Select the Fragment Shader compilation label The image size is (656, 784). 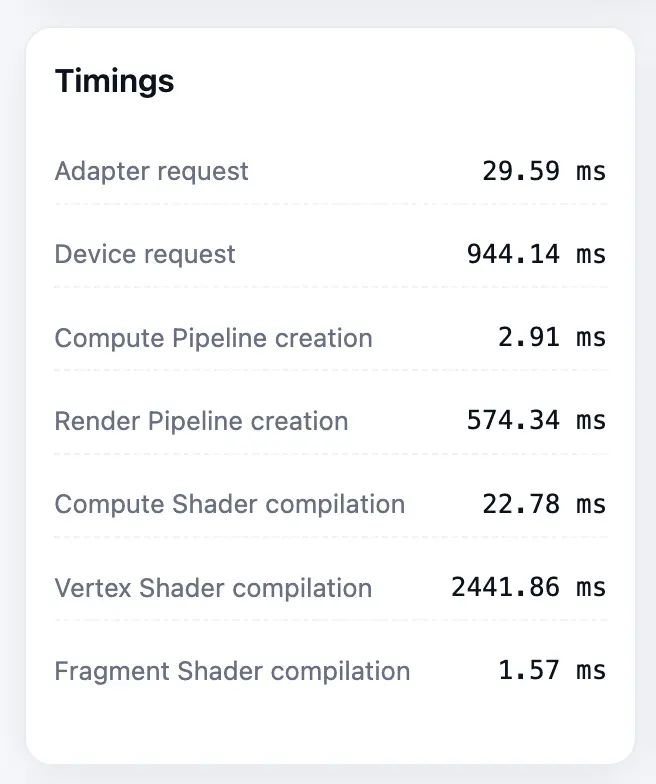[x=232, y=671]
